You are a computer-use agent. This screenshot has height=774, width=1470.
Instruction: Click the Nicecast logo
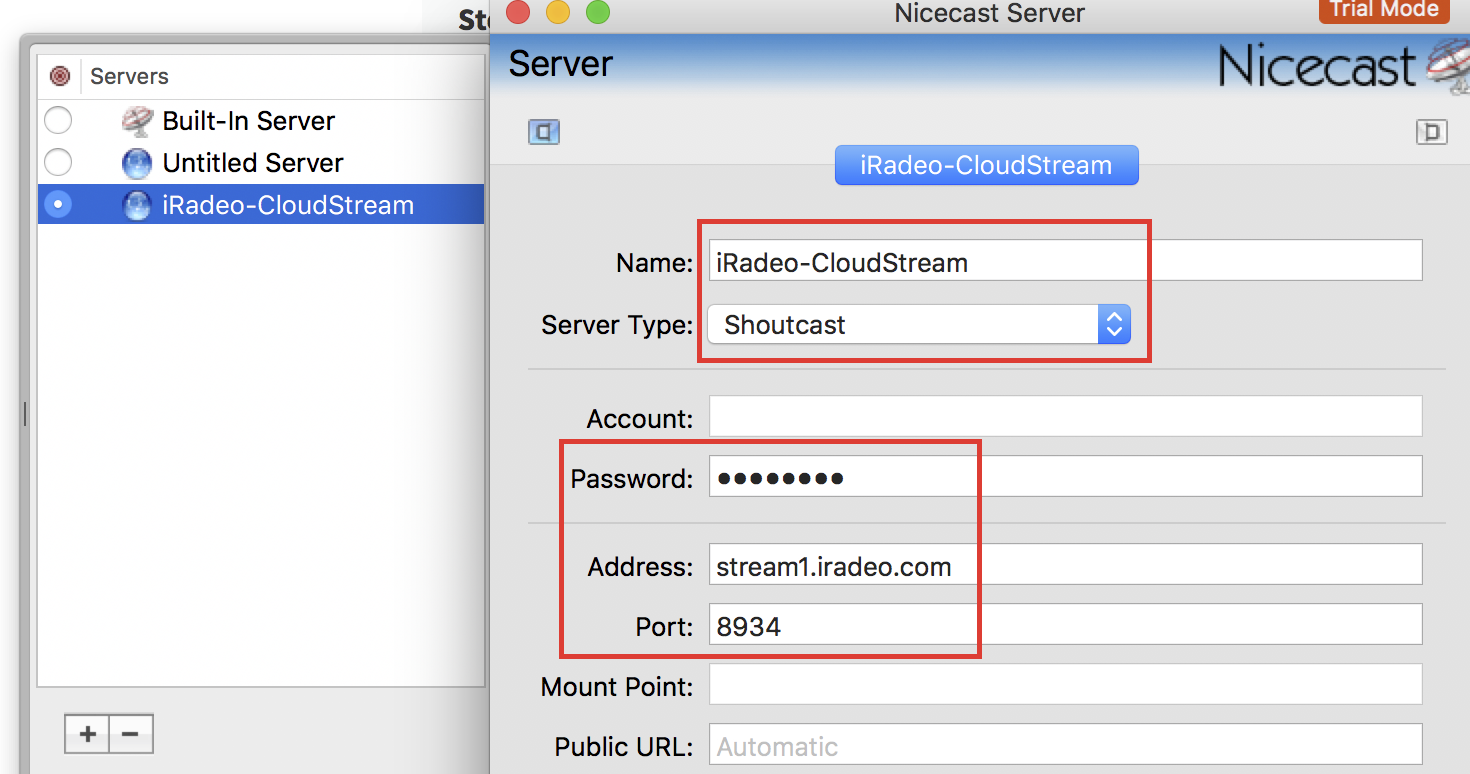pos(1342,66)
